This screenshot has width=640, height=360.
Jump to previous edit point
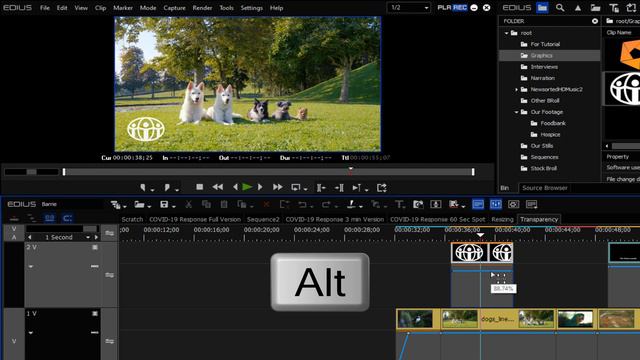coord(321,188)
